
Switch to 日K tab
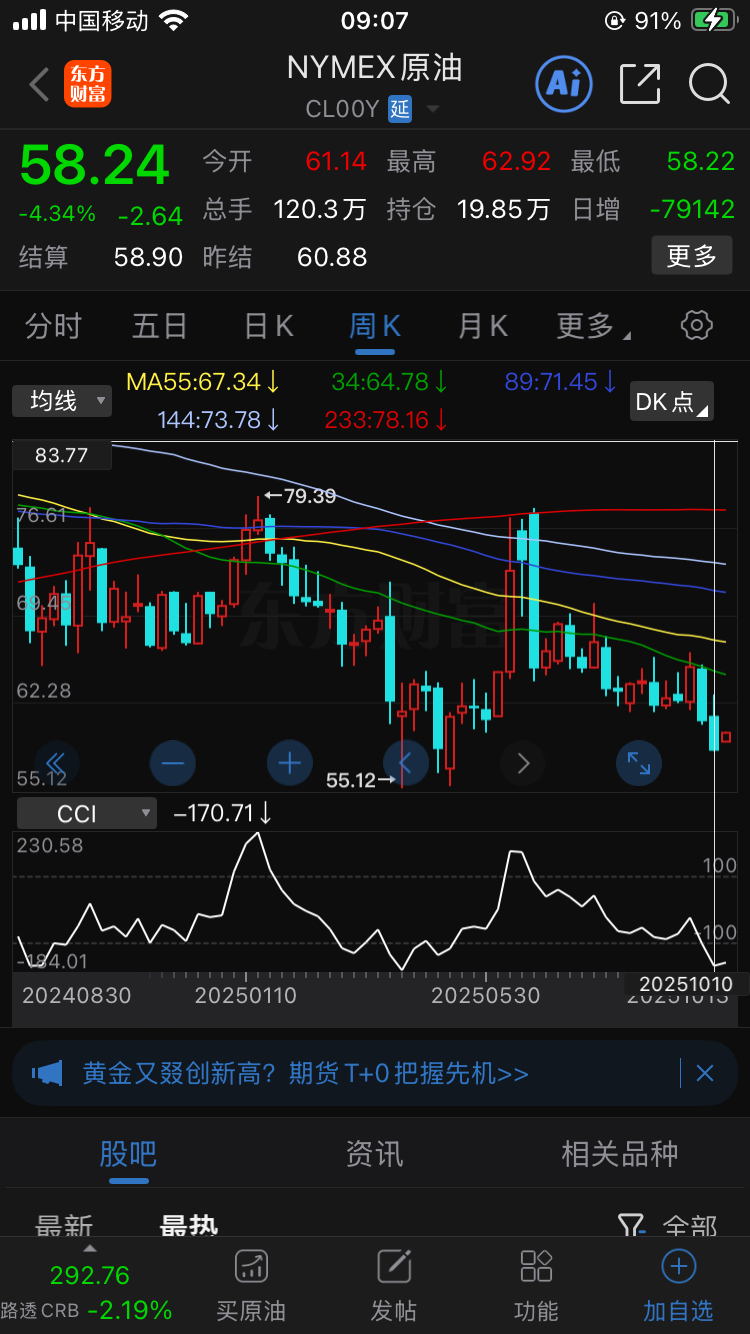click(268, 326)
